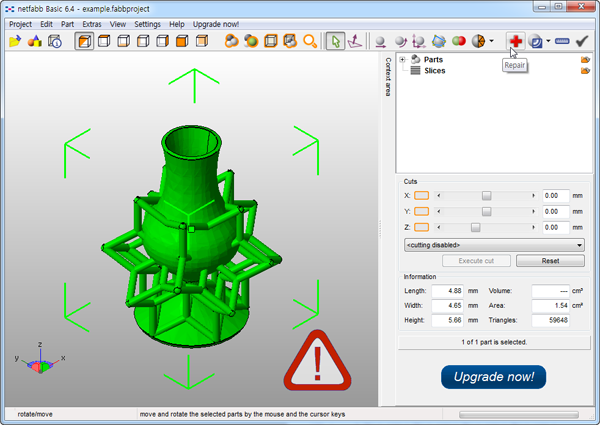Open the Project menu
The image size is (600, 425).
click(20, 24)
